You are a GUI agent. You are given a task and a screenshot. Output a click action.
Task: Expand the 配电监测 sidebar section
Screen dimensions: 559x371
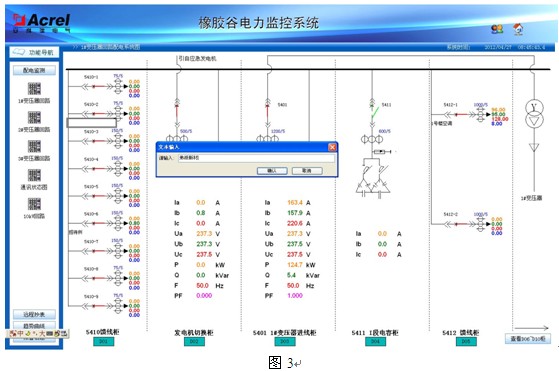click(x=34, y=70)
